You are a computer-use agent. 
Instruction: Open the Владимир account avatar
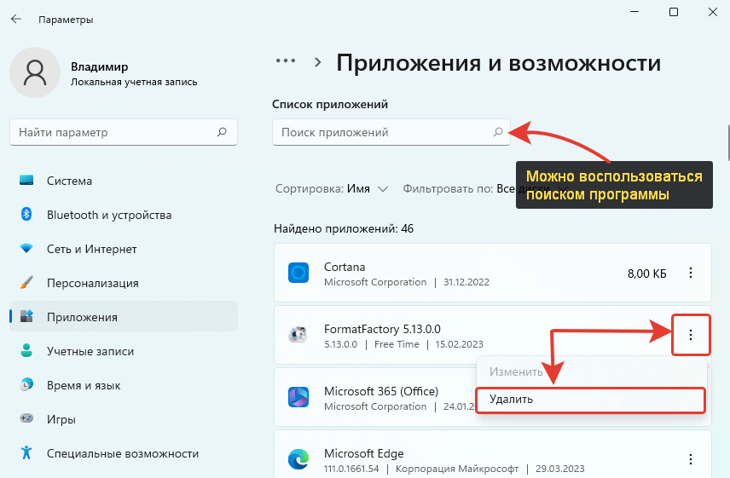click(x=35, y=73)
